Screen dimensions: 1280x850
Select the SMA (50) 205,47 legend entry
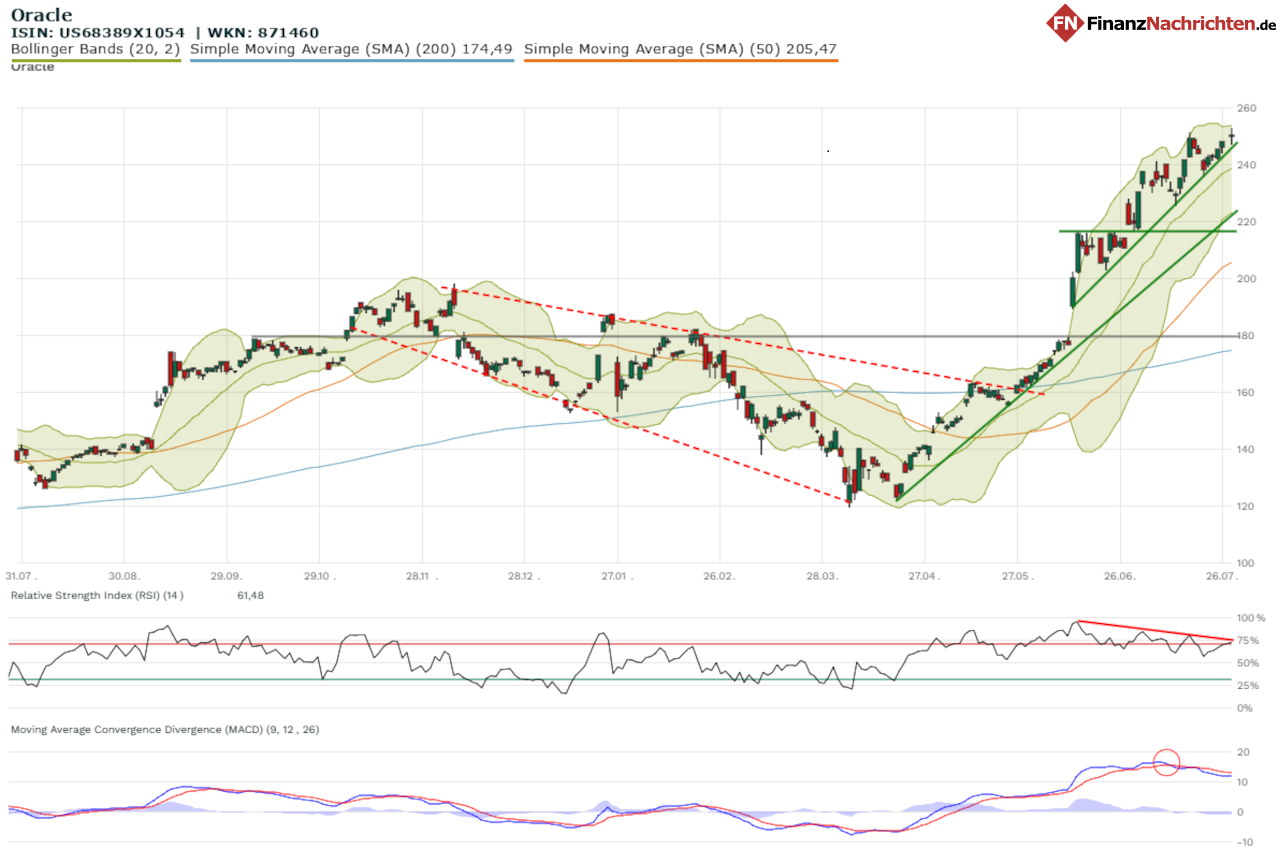[x=680, y=48]
